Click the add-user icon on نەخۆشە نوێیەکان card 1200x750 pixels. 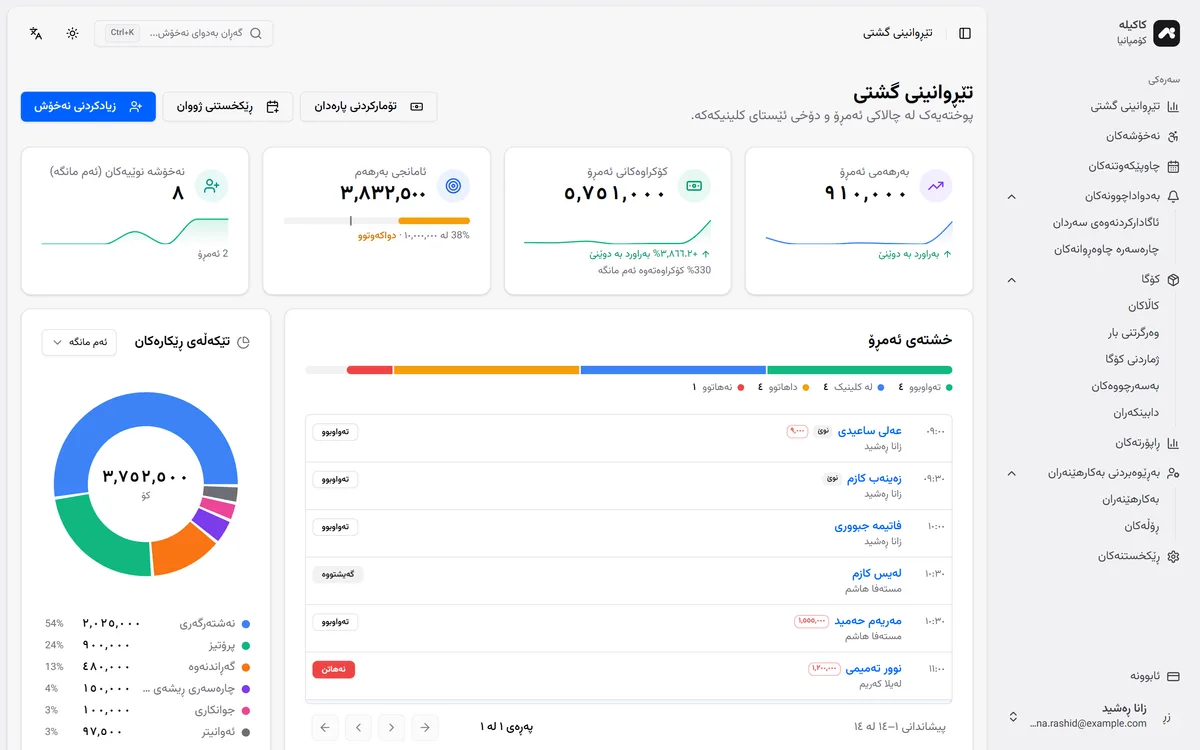tap(211, 186)
